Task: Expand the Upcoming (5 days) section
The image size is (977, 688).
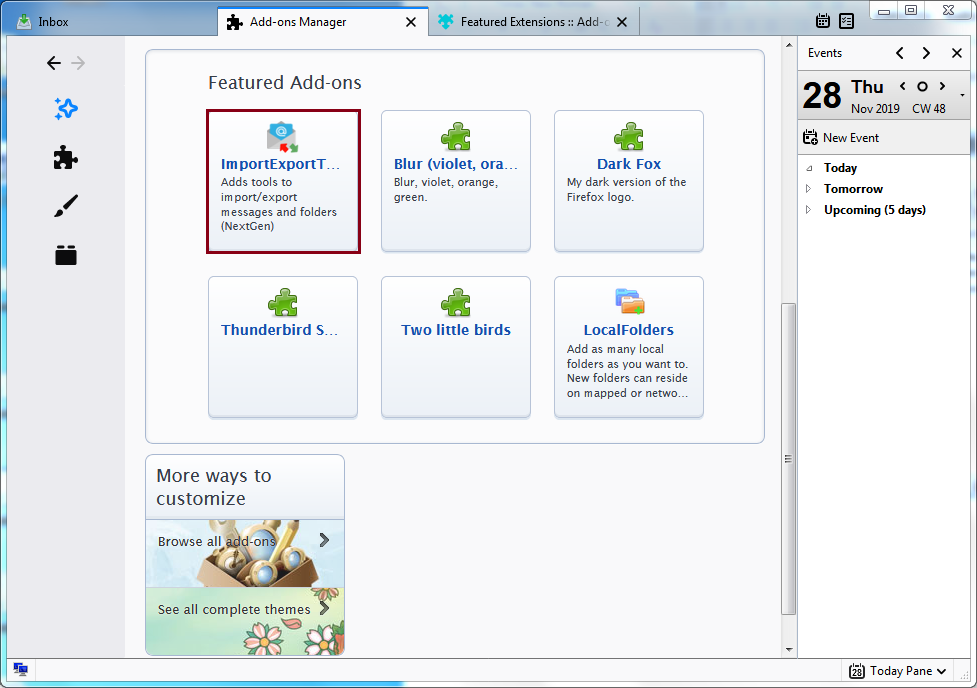Action: (809, 210)
